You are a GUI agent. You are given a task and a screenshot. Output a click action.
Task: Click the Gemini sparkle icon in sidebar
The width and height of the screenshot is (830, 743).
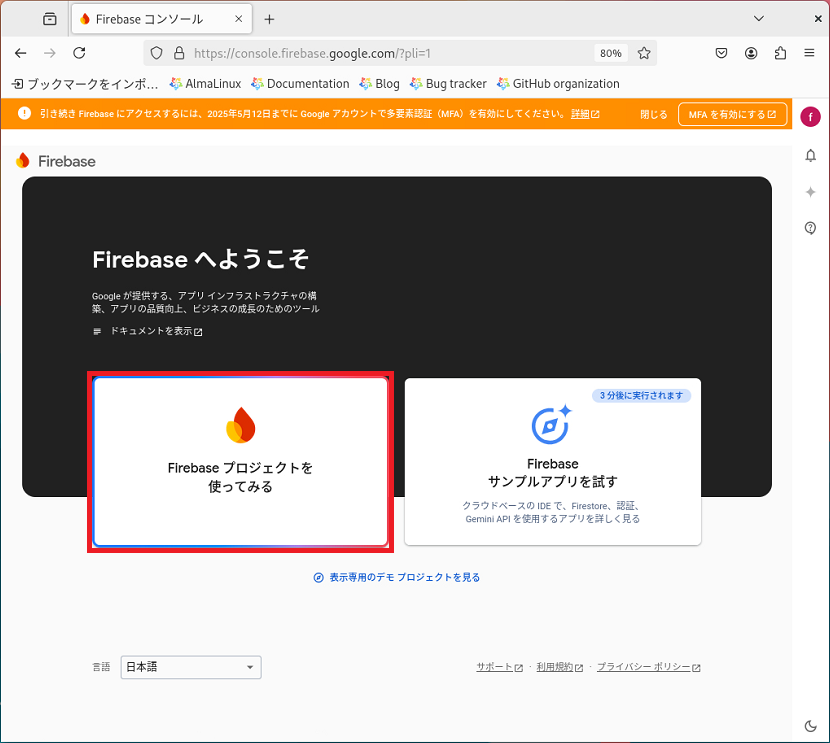[810, 192]
